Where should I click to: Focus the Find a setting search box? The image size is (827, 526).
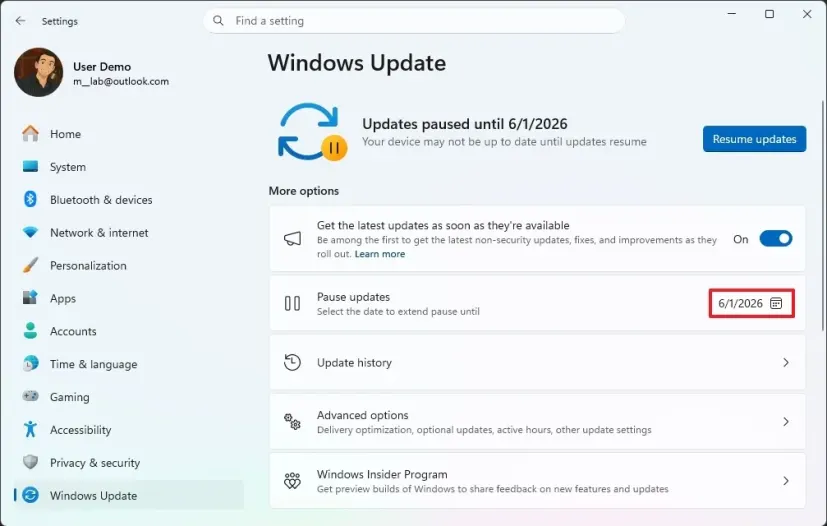(x=414, y=21)
